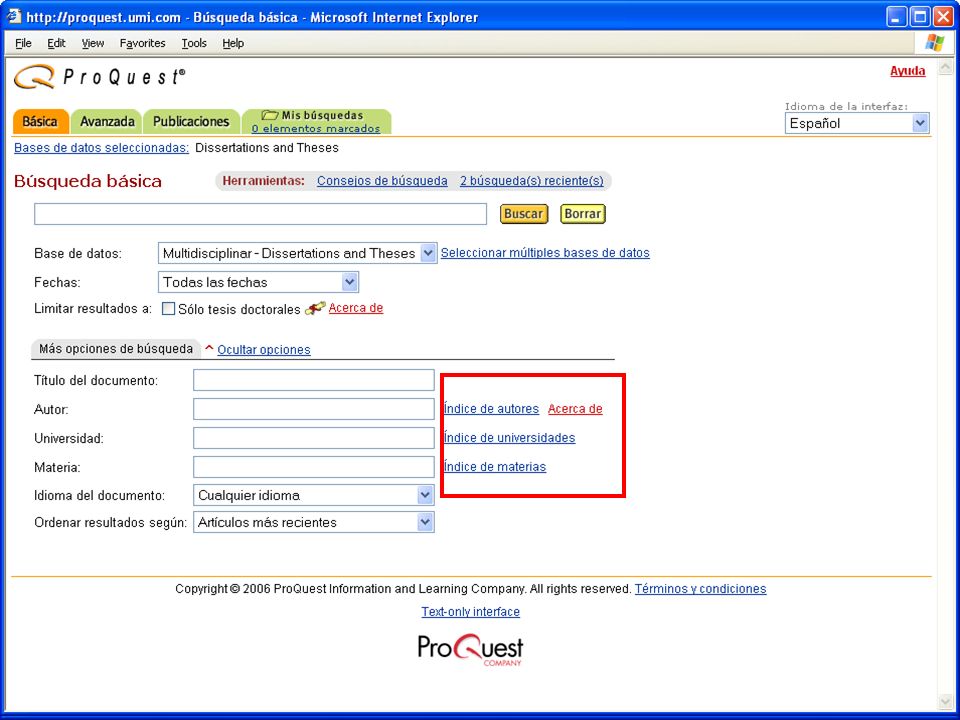Open the File menu
The image size is (960, 720).
(x=23, y=43)
